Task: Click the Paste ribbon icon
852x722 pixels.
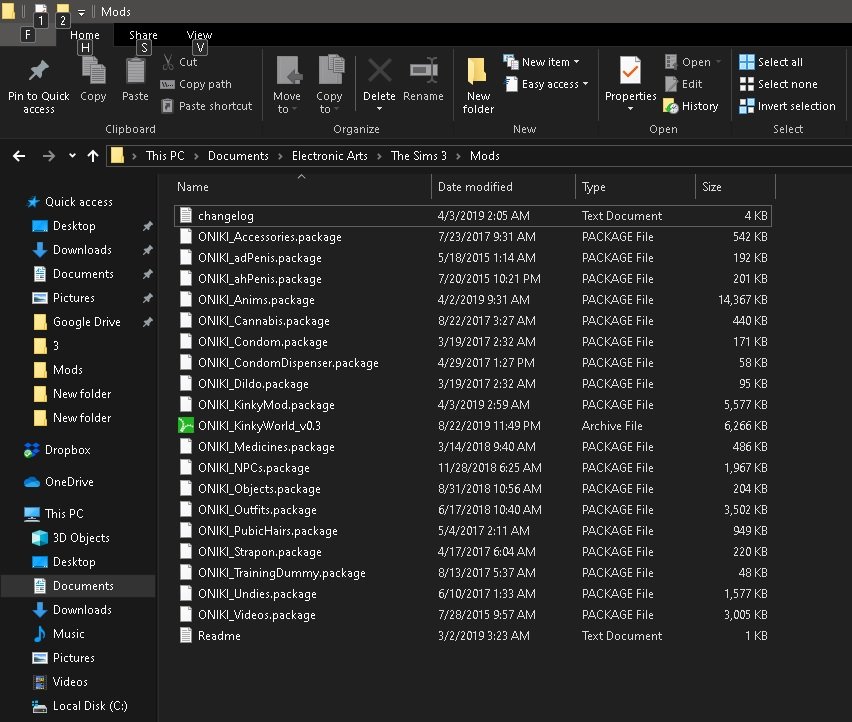Action: click(135, 71)
